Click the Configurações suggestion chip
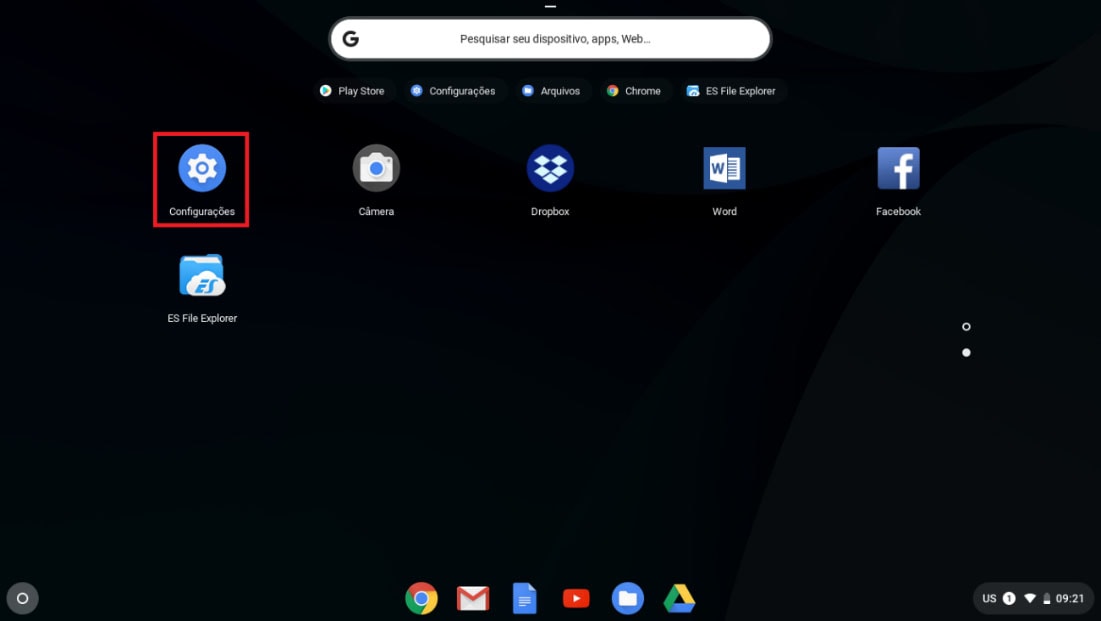This screenshot has width=1101, height=621. pyautogui.click(x=454, y=91)
